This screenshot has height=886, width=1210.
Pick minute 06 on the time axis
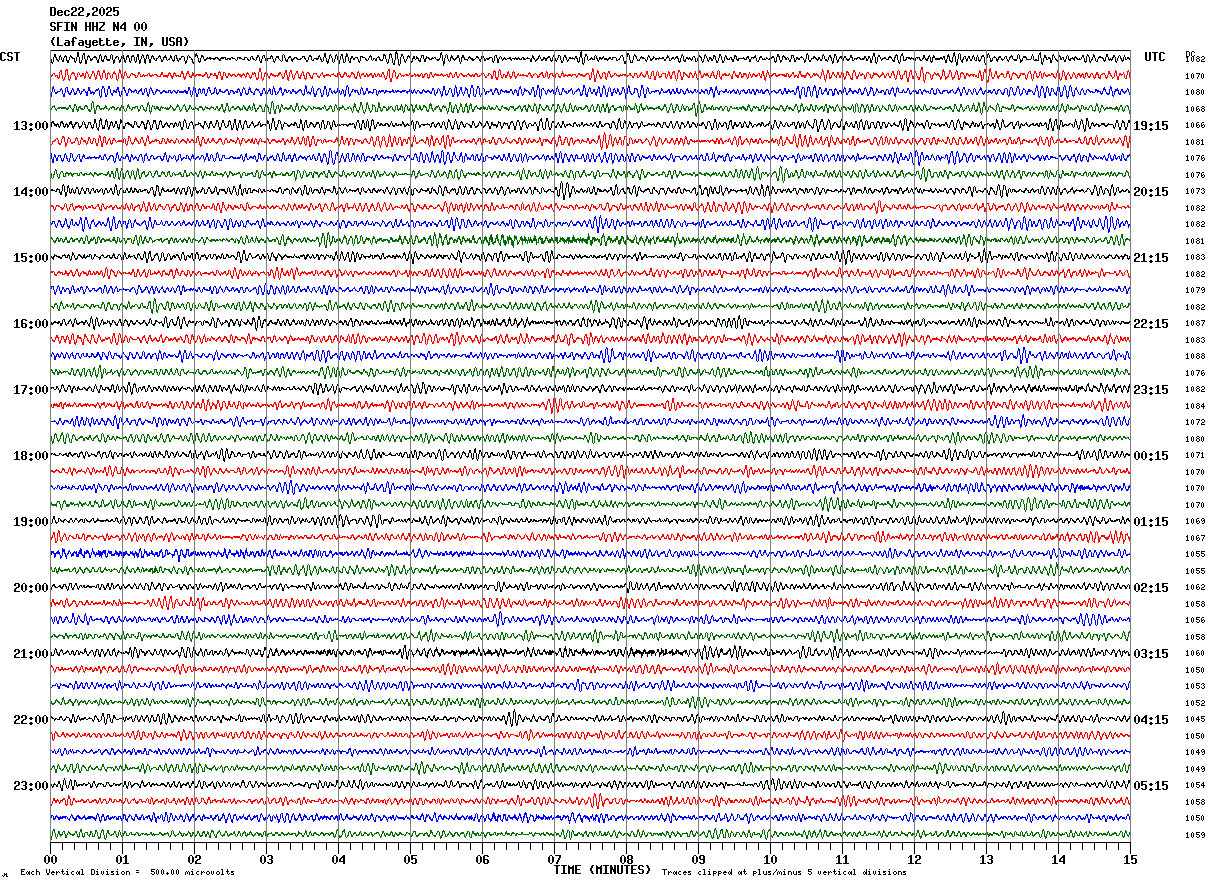(482, 859)
